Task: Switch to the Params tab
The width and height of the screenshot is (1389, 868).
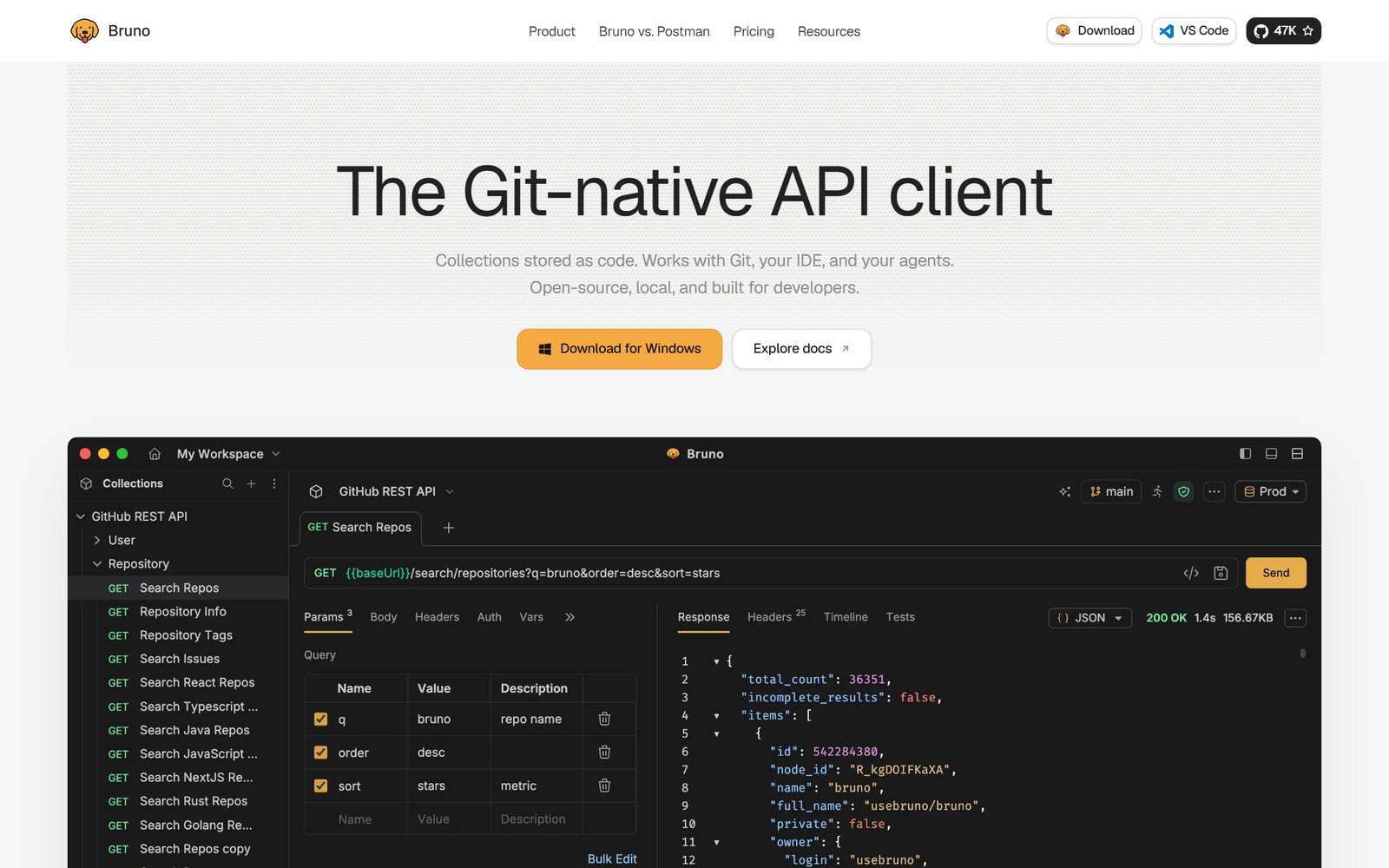Action: tap(328, 617)
